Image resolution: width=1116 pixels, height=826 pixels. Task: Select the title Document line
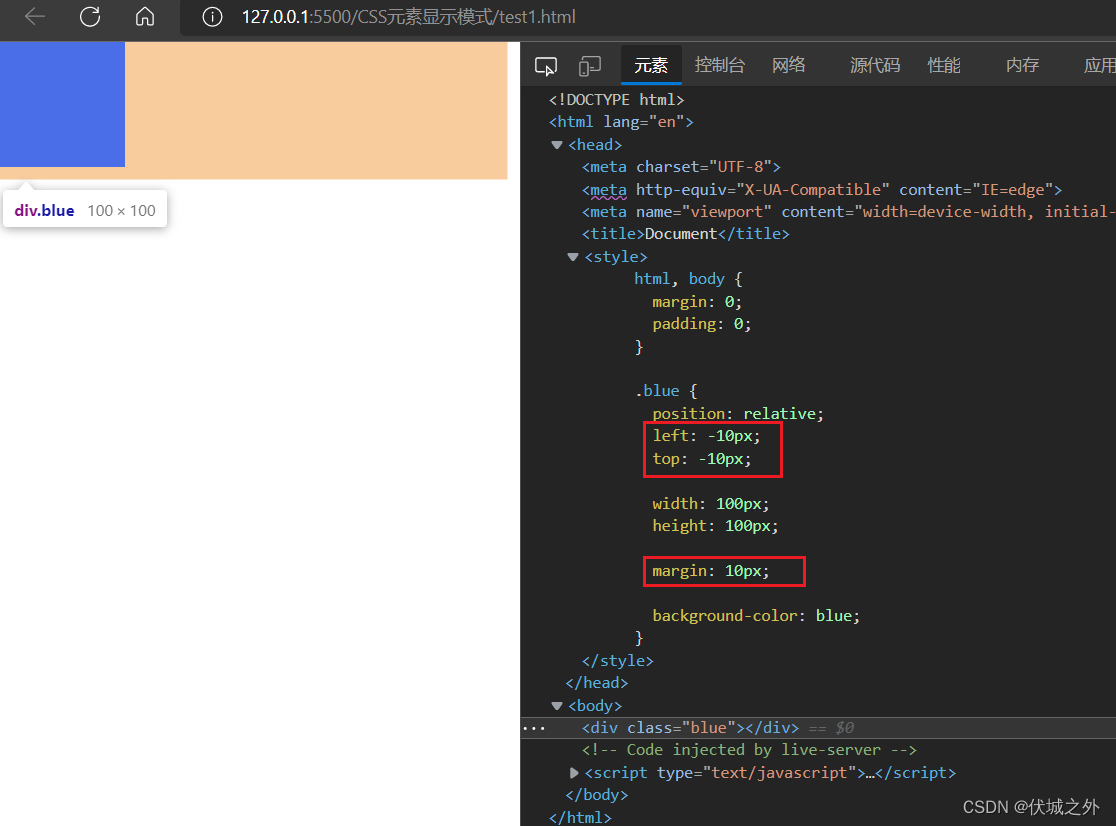click(685, 233)
